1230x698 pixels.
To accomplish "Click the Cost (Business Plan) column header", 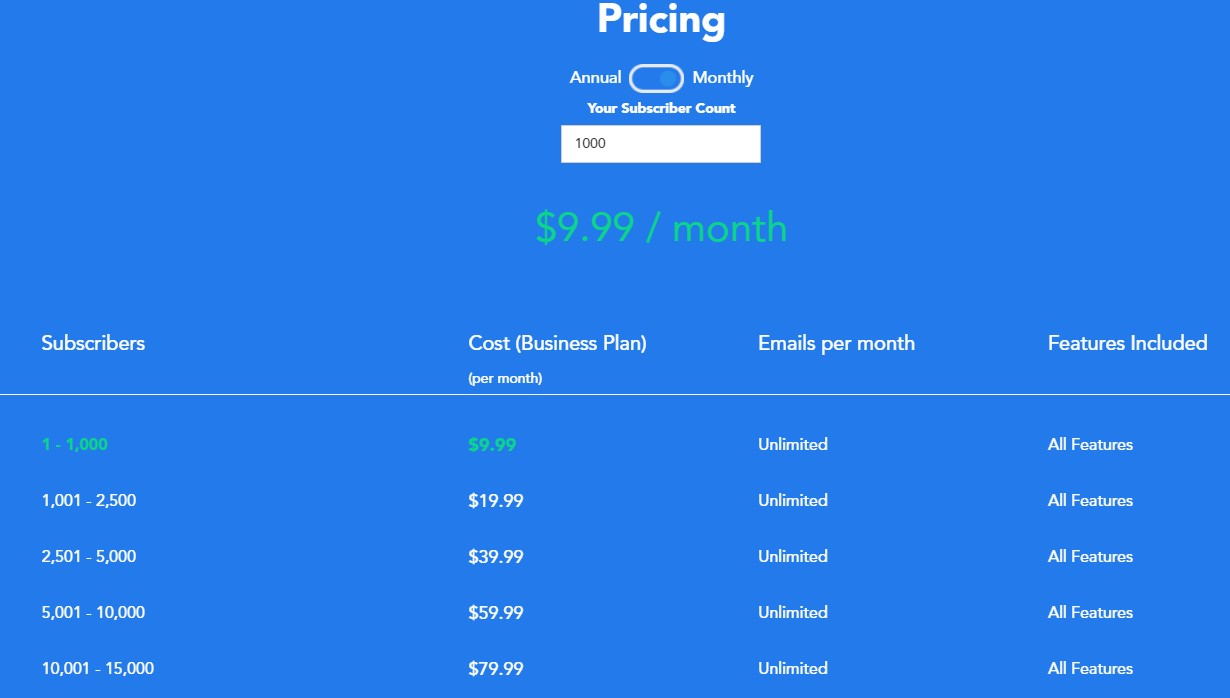I will (x=557, y=343).
